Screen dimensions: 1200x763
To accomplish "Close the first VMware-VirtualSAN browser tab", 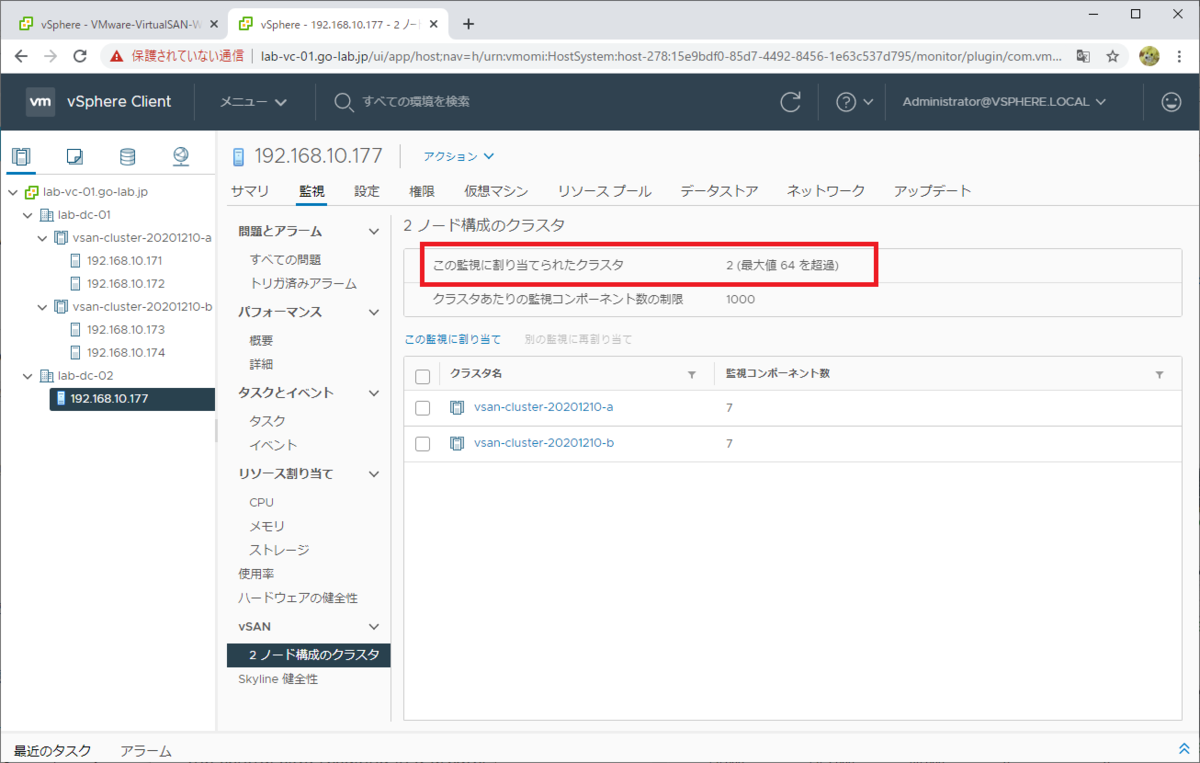I will (x=213, y=24).
